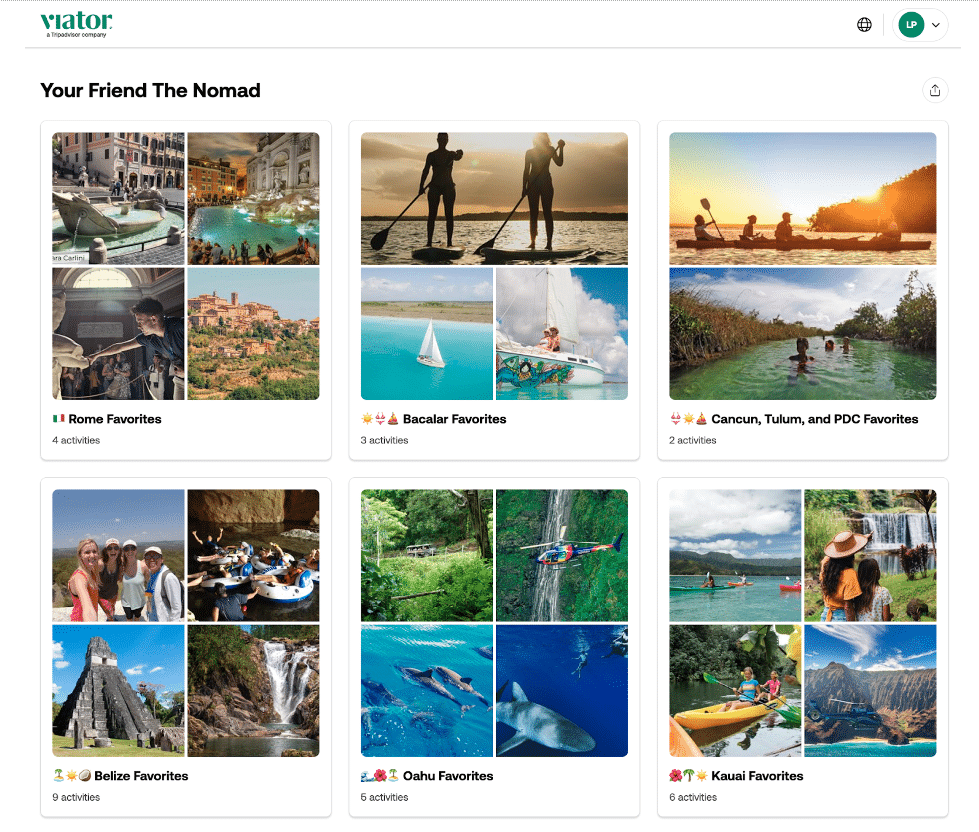Open Bacalar Favorites collection title

click(x=455, y=419)
